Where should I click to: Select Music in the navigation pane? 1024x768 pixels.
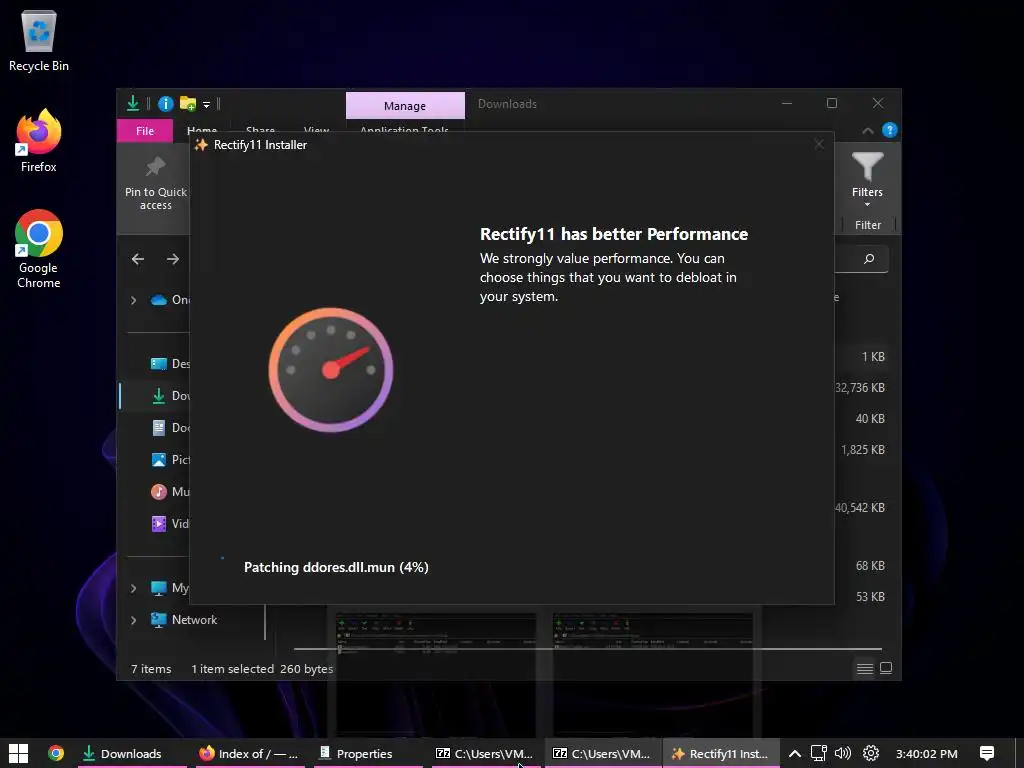click(x=170, y=492)
